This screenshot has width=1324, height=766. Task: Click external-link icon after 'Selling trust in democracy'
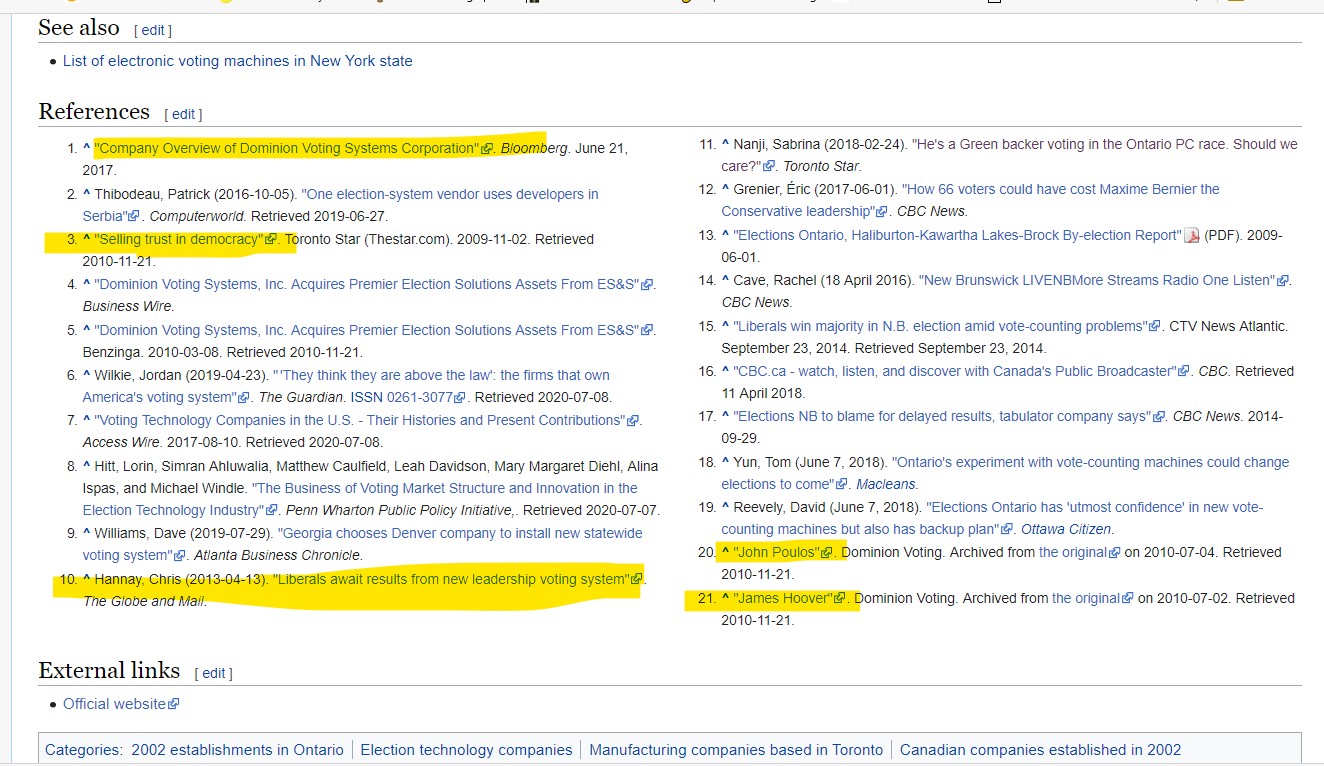[271, 239]
